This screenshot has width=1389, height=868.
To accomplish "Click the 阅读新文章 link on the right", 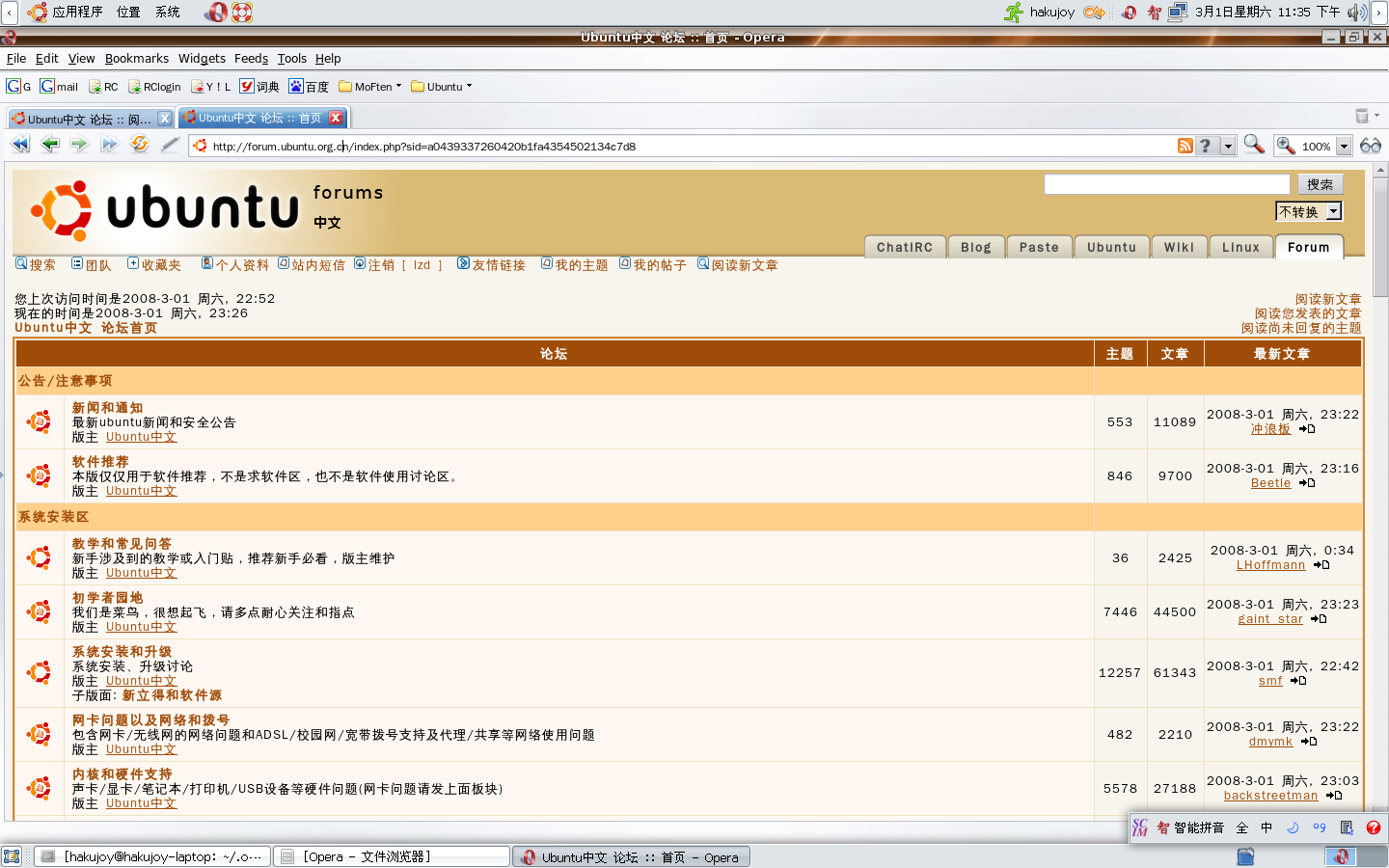I will (1328, 299).
